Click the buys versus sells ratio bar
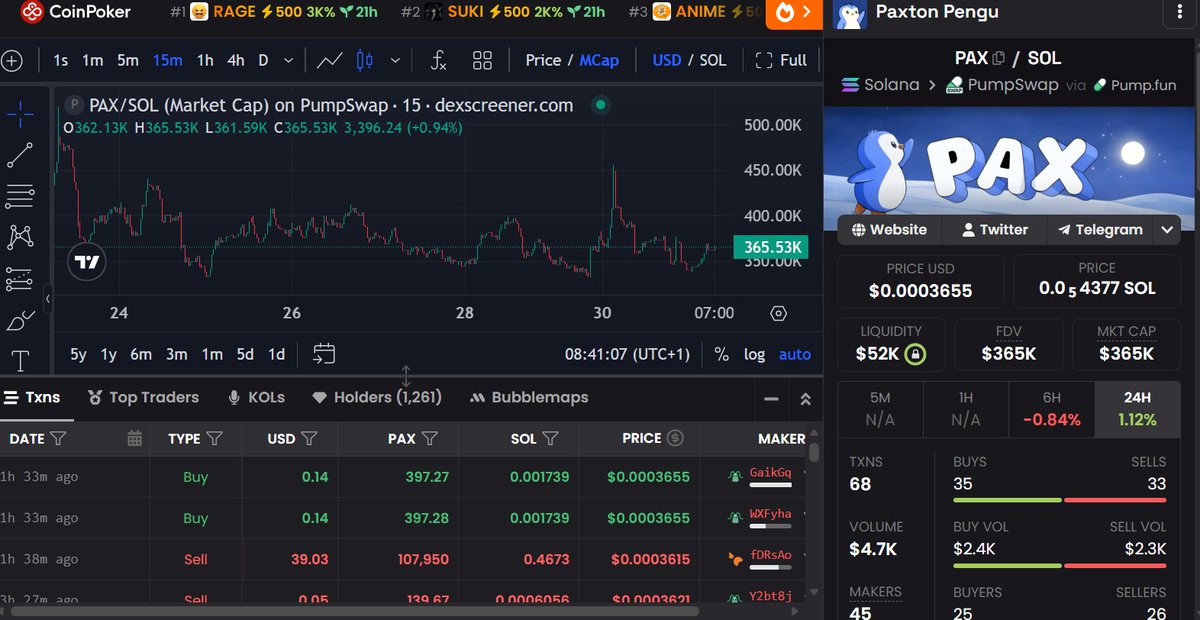 pos(1060,499)
